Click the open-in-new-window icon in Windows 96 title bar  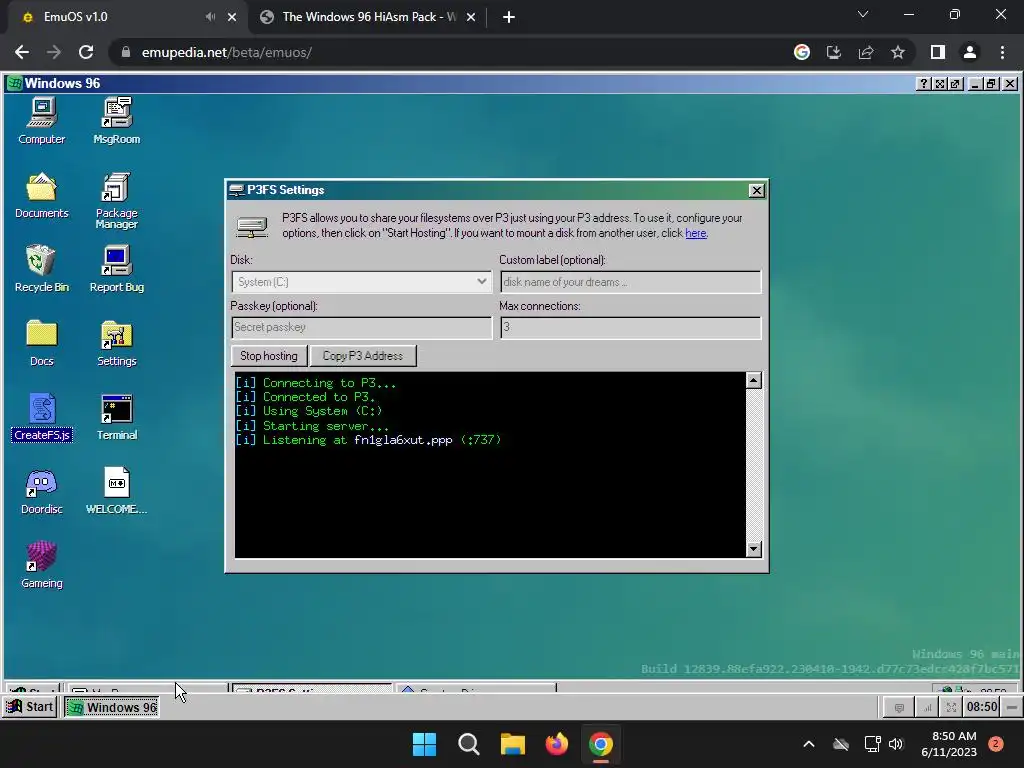[x=955, y=84]
